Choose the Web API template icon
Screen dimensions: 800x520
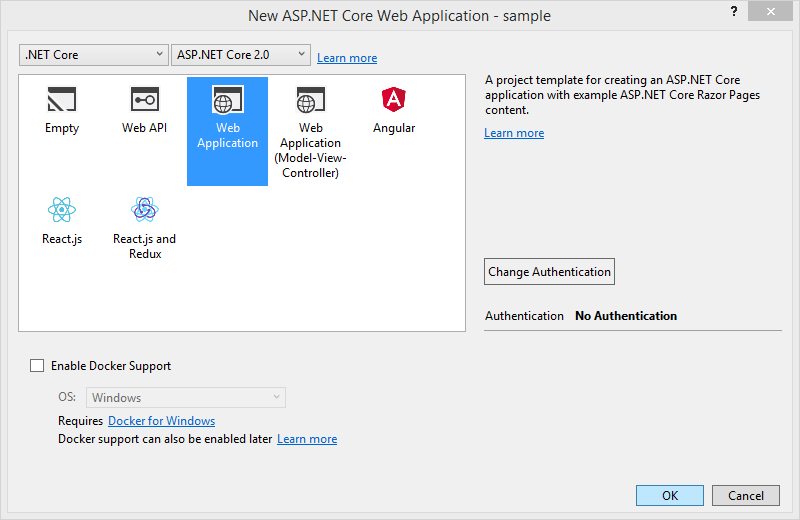coord(145,100)
